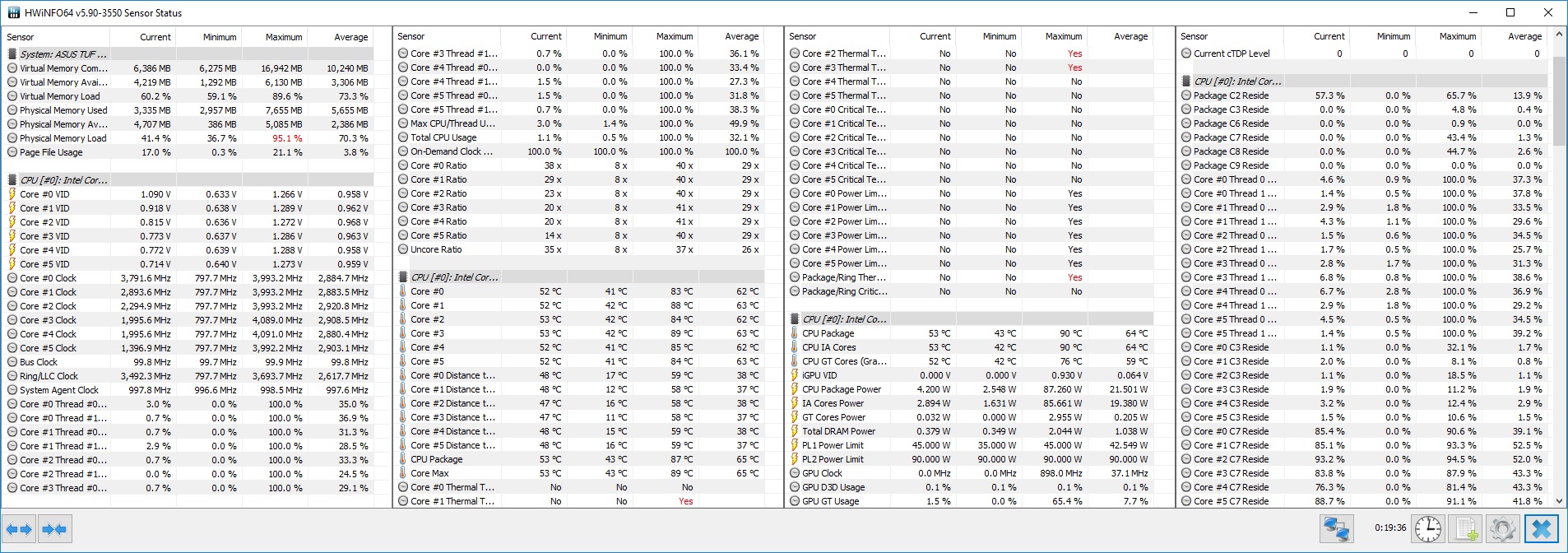Viewport: 1568px width, 553px height.
Task: Click the lightning icon beside Total DRAM Power
Action: coord(794,431)
